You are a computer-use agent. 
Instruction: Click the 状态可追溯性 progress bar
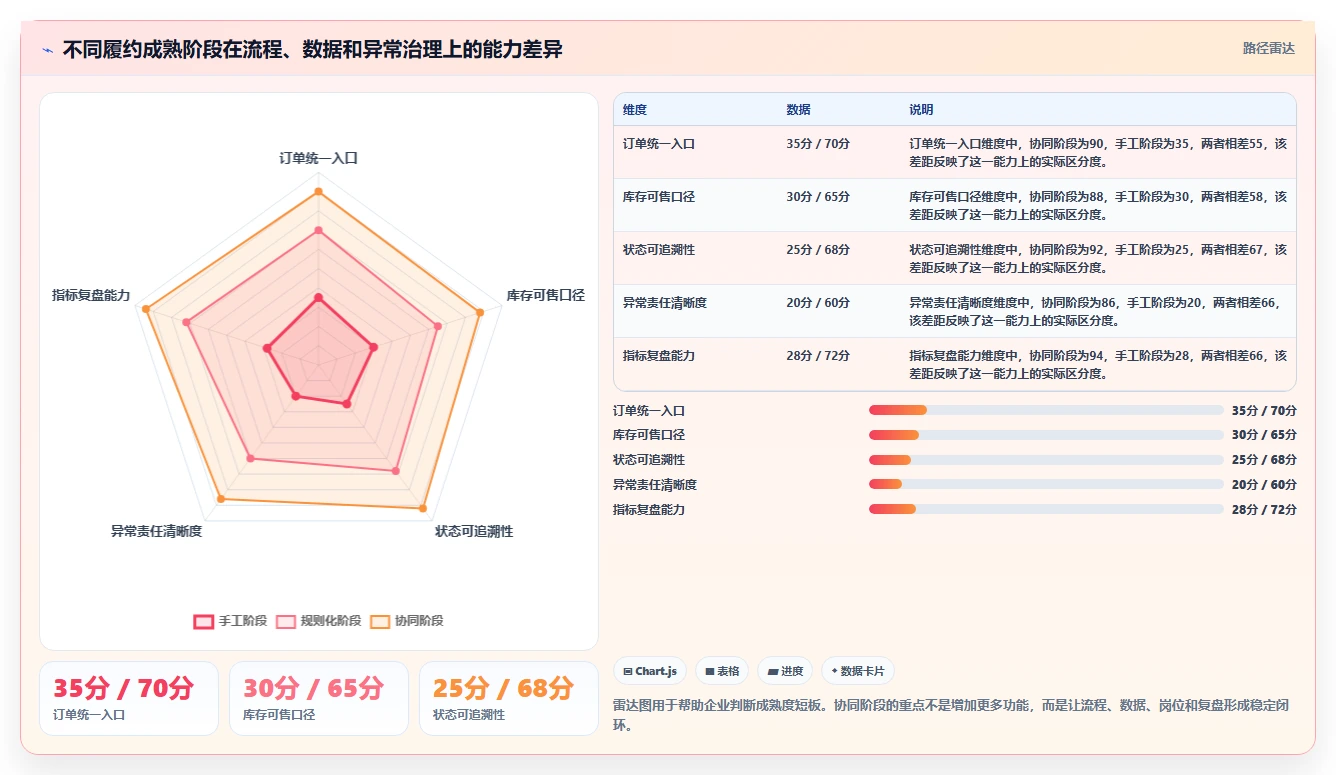(x=1046, y=460)
